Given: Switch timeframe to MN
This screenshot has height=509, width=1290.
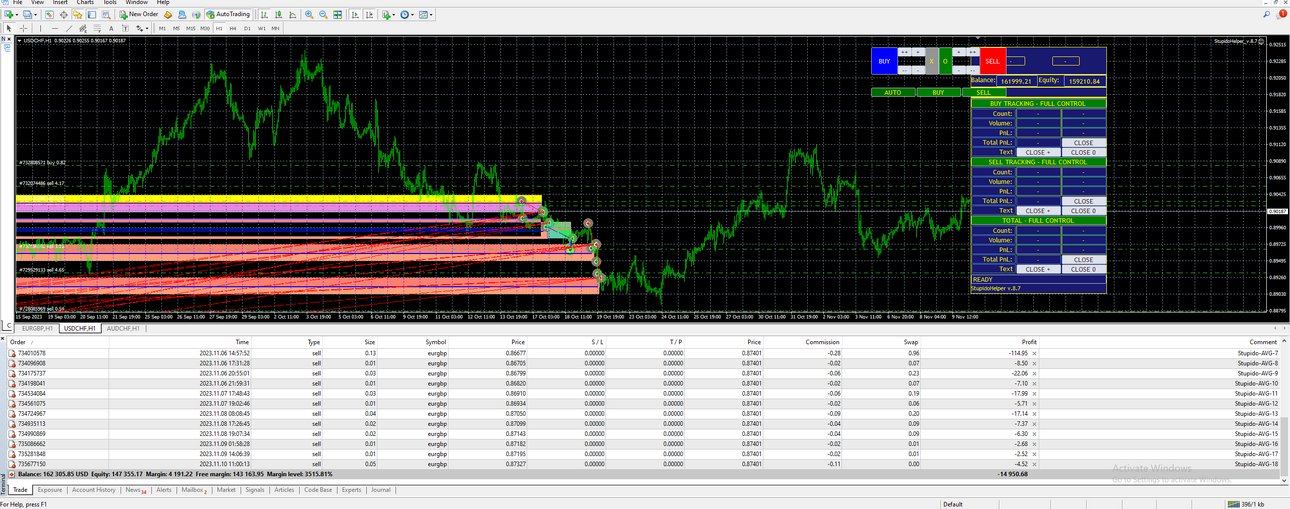Looking at the screenshot, I should pos(275,28).
